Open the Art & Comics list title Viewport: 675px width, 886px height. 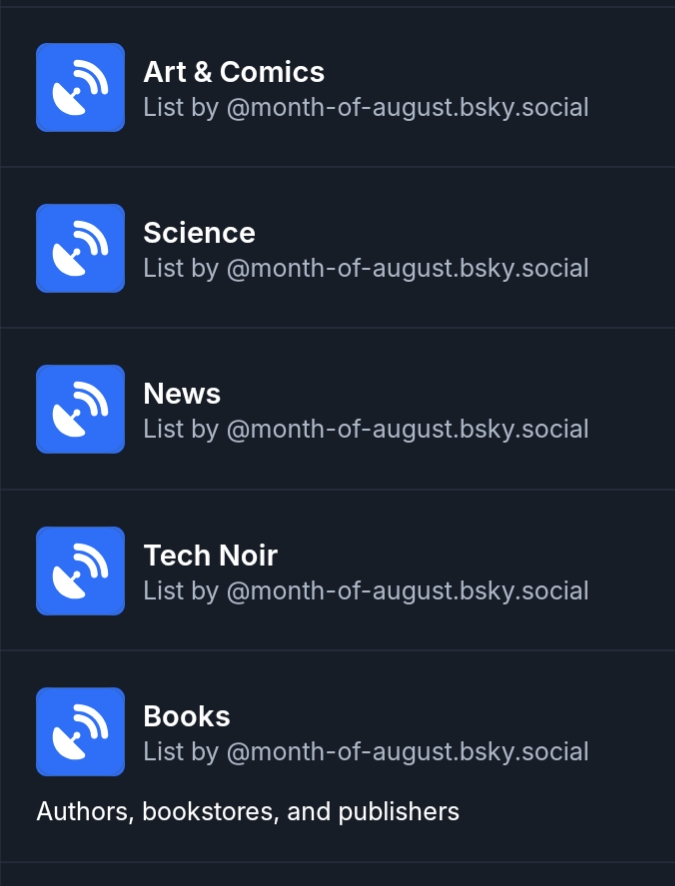234,72
